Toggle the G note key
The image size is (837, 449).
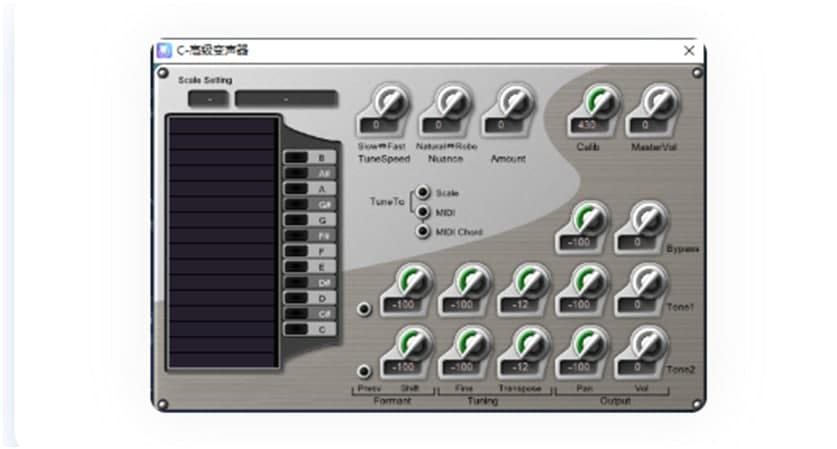310,219
